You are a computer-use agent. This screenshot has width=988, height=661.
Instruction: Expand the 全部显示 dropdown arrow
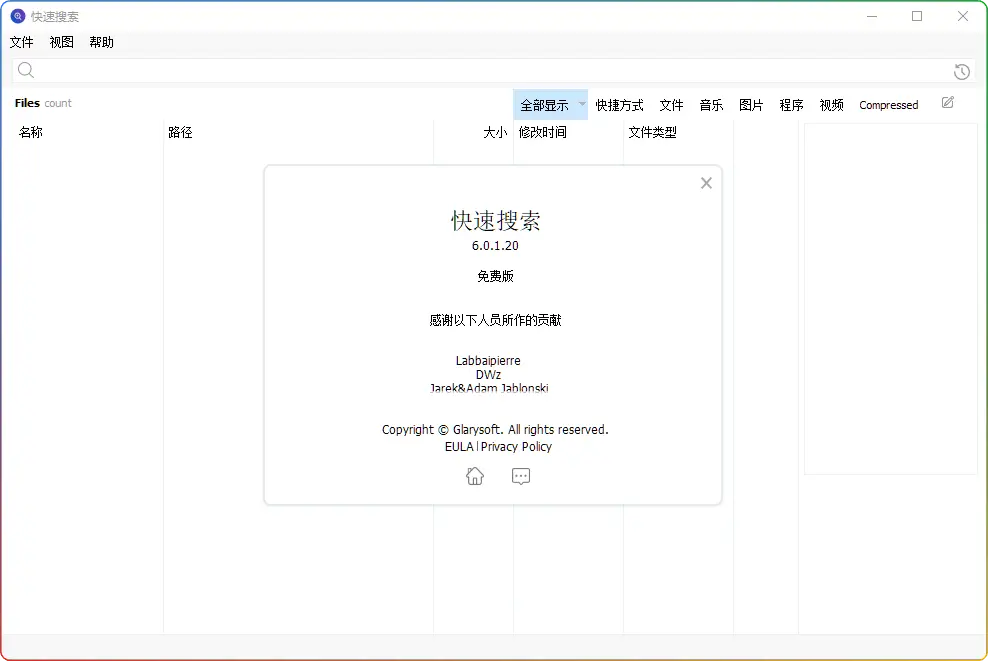pos(582,104)
